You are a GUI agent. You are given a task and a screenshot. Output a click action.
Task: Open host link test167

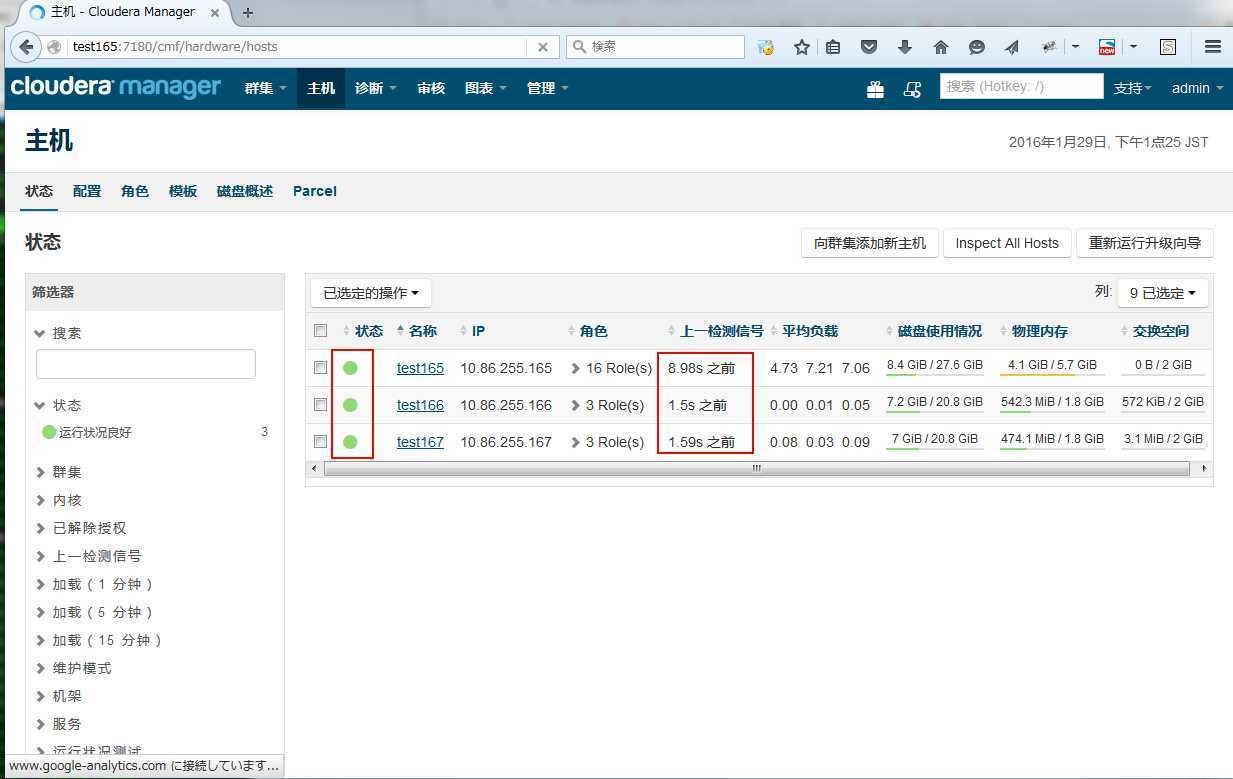pos(420,441)
